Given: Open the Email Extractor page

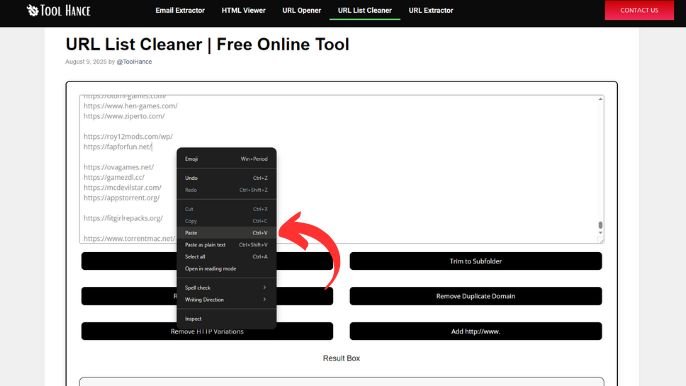Looking at the screenshot, I should click(x=180, y=11).
